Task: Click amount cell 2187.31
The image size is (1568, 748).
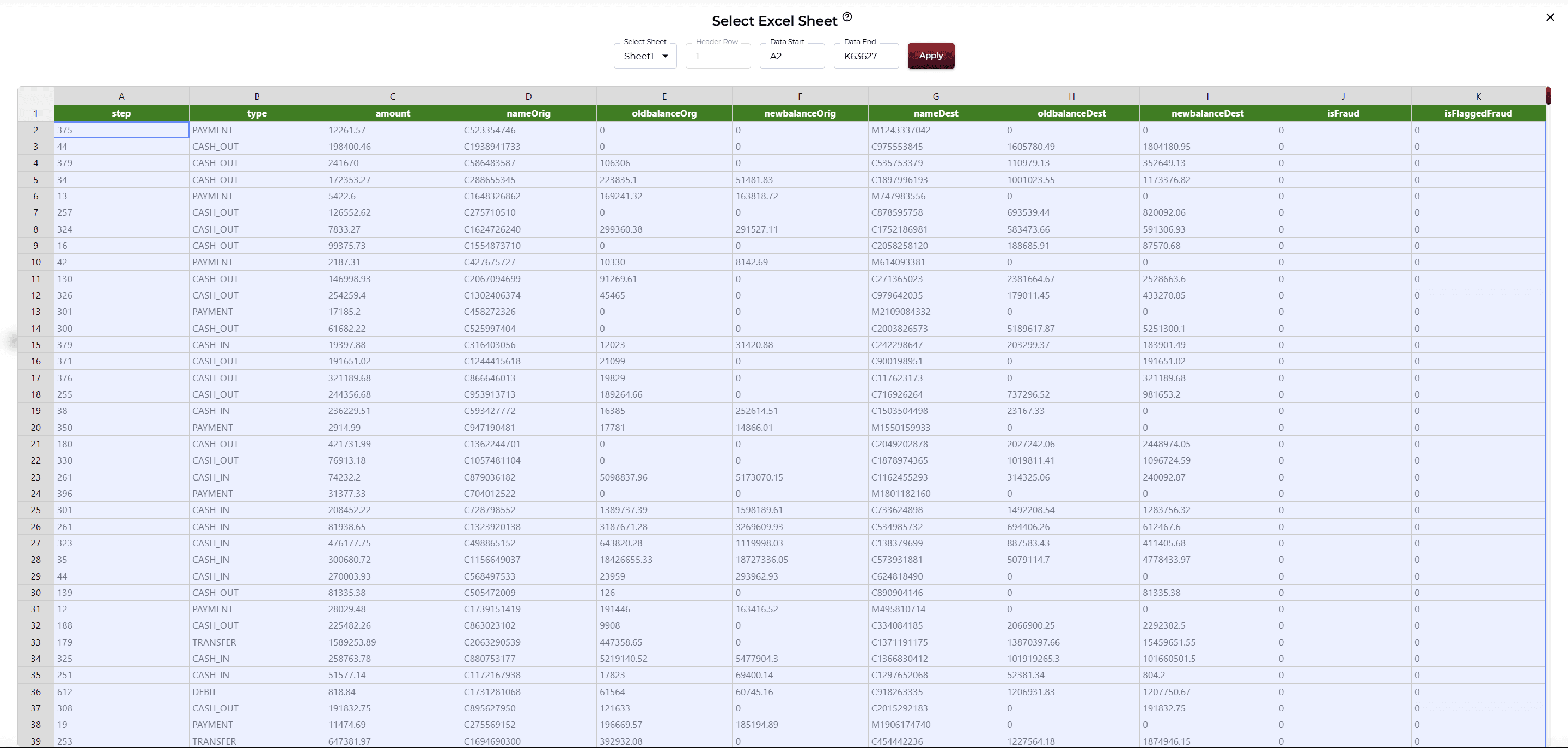Action: [393, 262]
